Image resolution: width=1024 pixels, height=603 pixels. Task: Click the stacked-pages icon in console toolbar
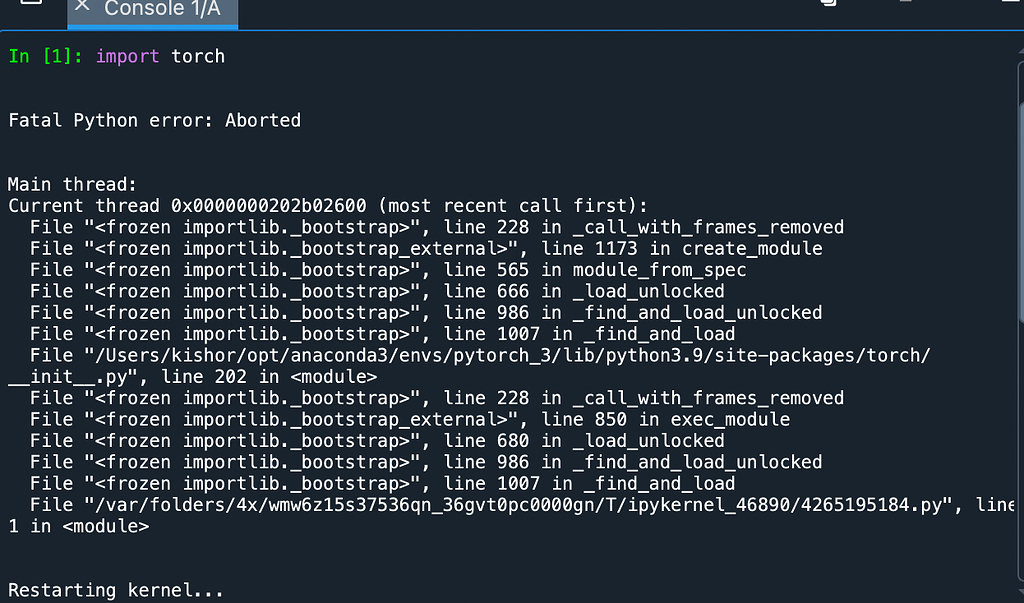[x=828, y=3]
